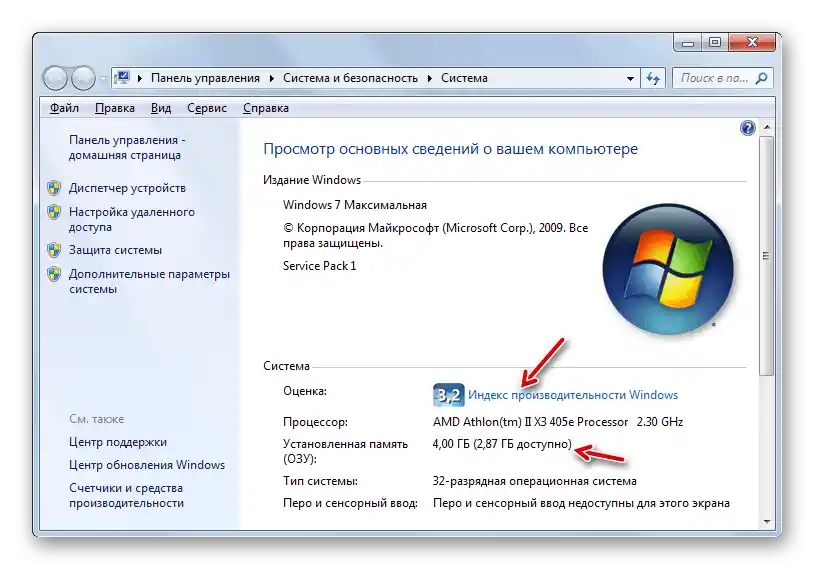Open the address bar history dropdown
Viewport: 815px width, 570px height.
point(630,79)
